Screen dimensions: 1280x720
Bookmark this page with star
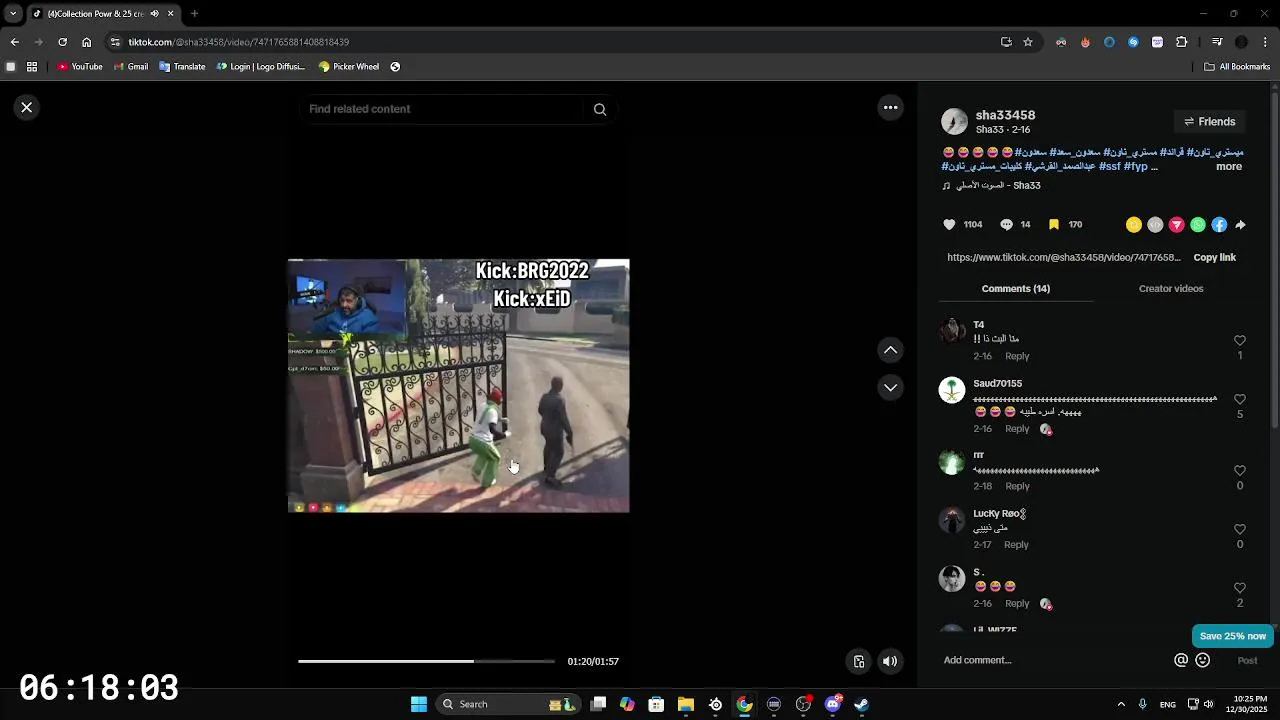(1027, 42)
